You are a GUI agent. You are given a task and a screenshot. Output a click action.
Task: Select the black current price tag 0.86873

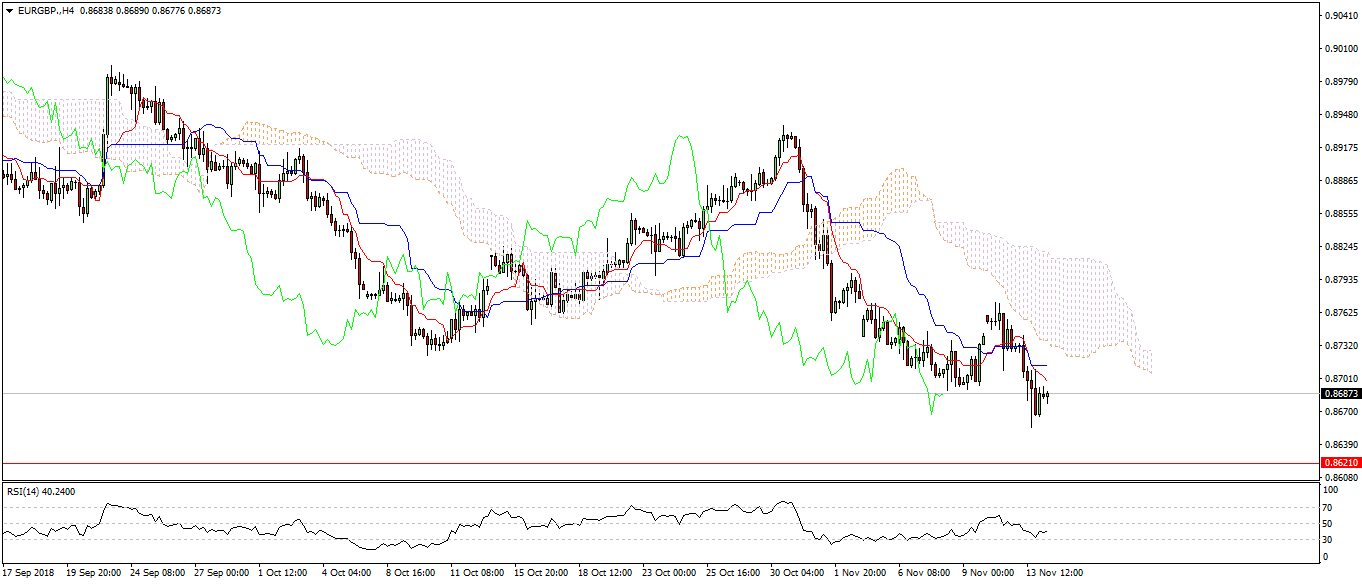1339,394
